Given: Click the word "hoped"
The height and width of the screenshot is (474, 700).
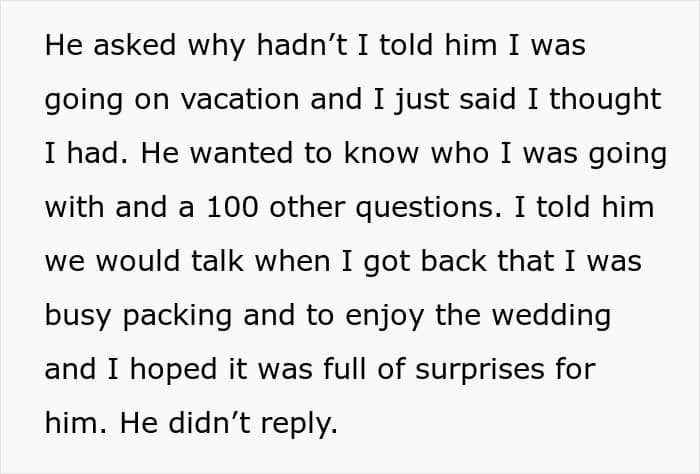Looking at the screenshot, I should click(x=173, y=371).
